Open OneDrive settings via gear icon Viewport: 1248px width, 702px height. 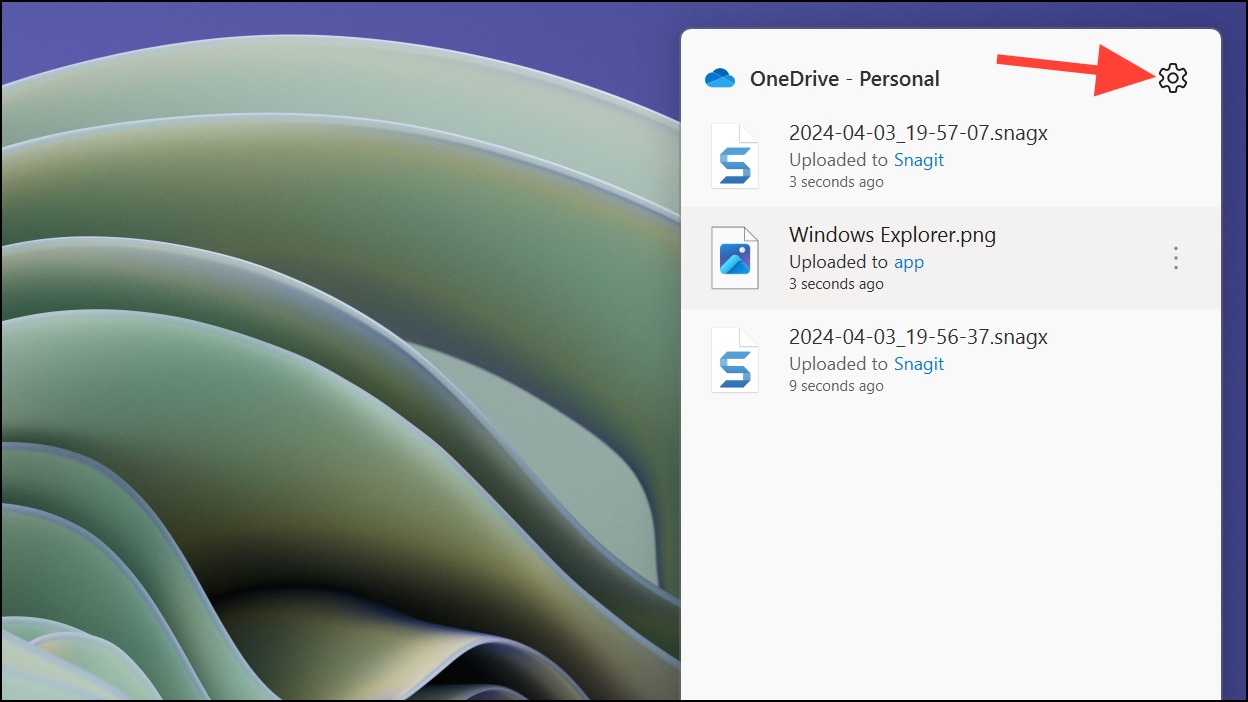click(x=1172, y=78)
